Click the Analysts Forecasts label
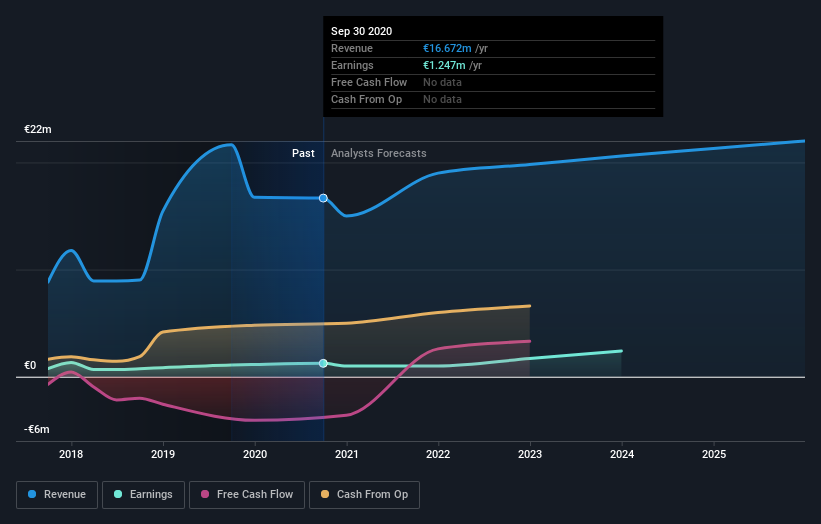 point(379,153)
